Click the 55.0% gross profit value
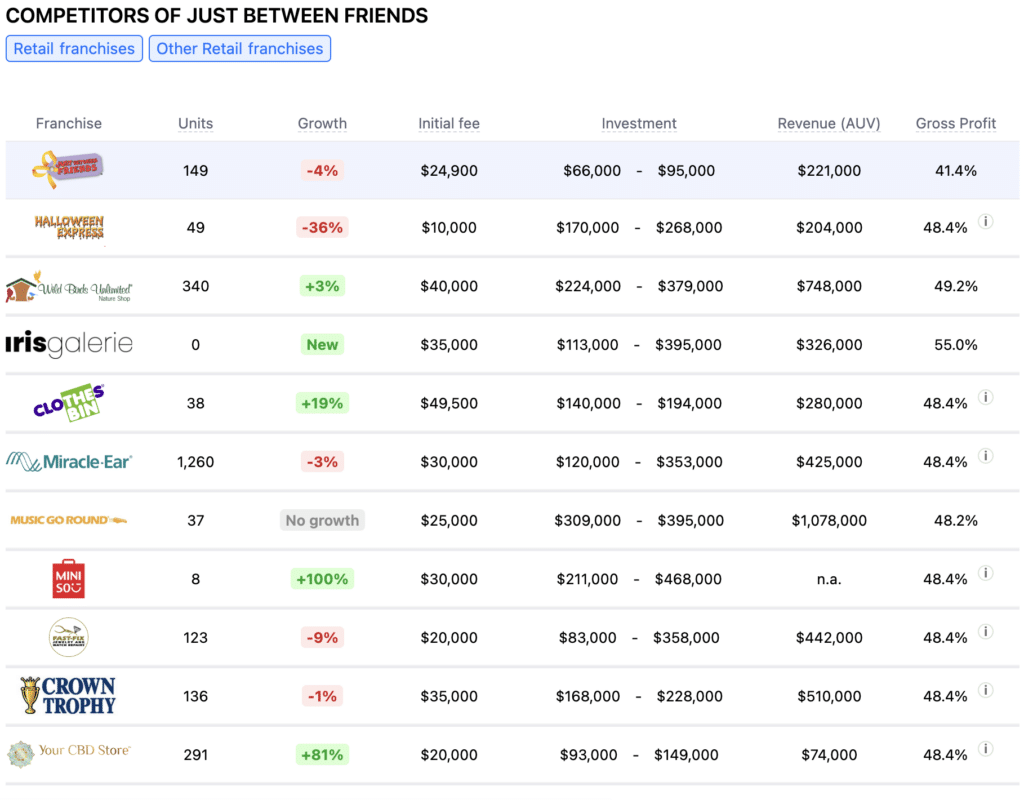 tap(955, 344)
